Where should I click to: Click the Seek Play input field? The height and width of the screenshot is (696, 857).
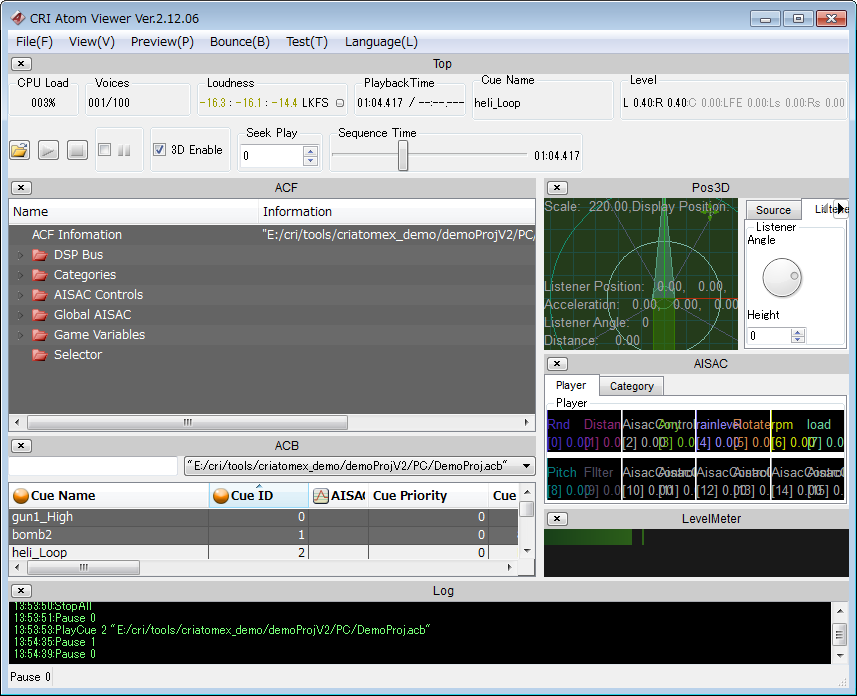coord(272,156)
